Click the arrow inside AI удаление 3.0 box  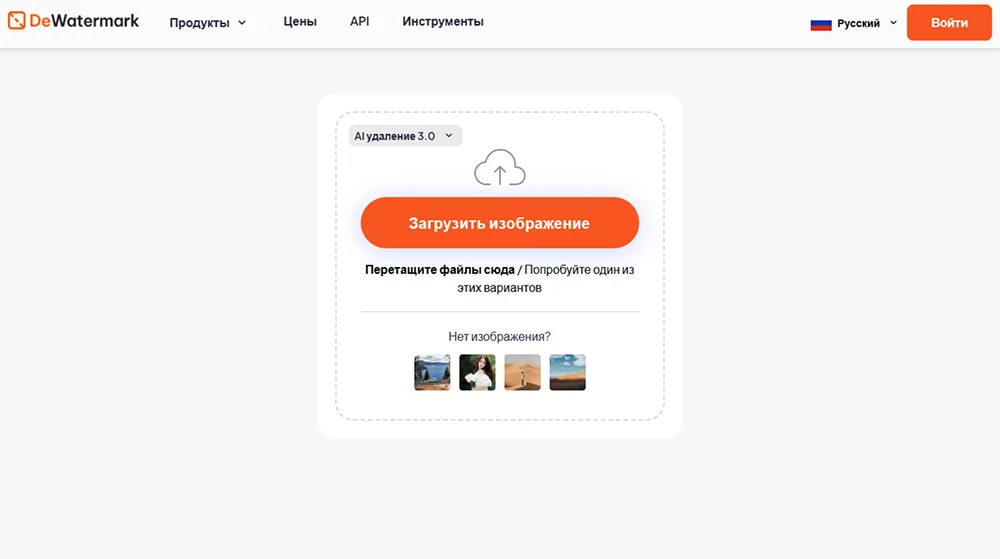pyautogui.click(x=449, y=136)
